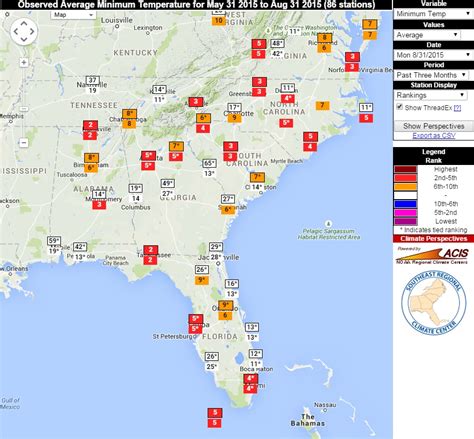
Task: Click the red 4* marker at Durham
Action: click(x=287, y=98)
